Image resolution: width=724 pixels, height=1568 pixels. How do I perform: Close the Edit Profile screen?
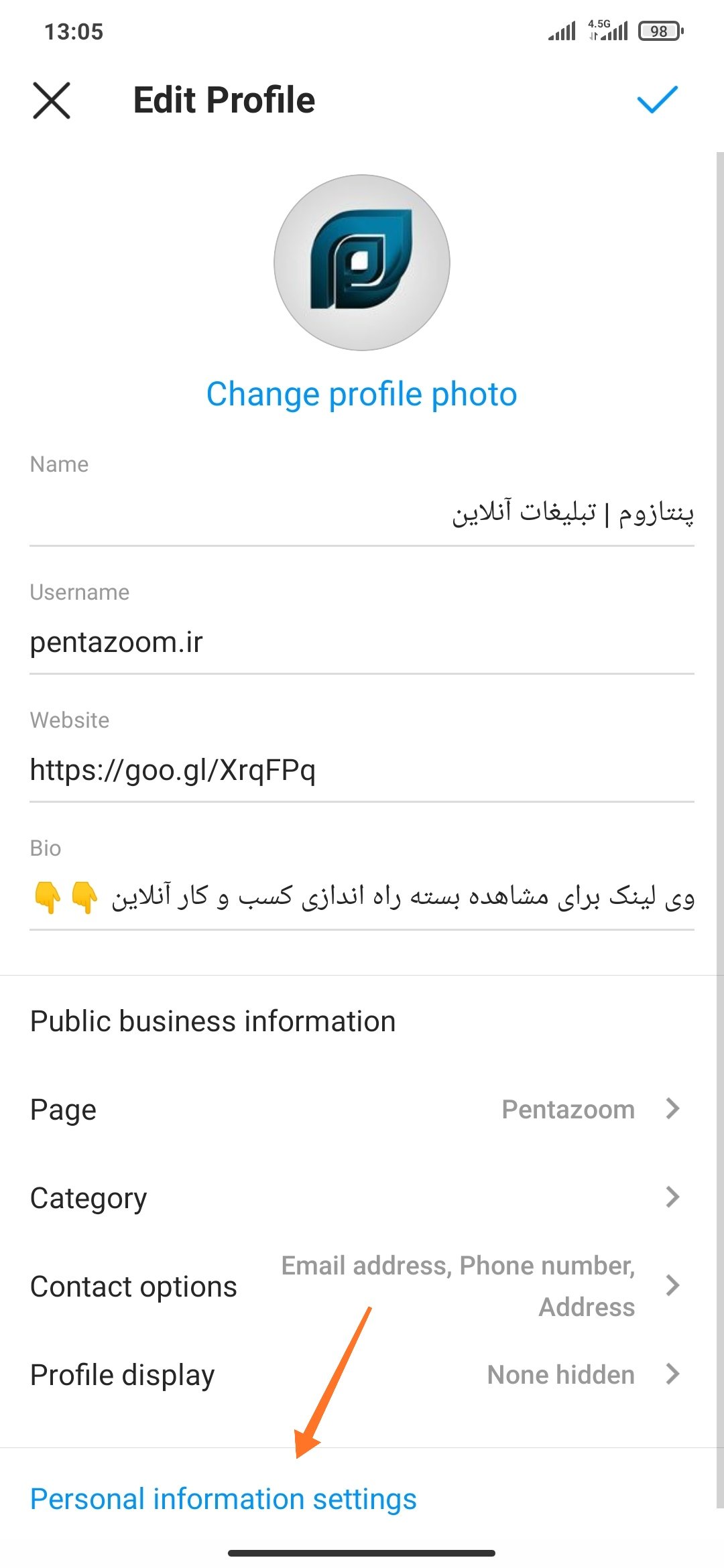[52, 101]
